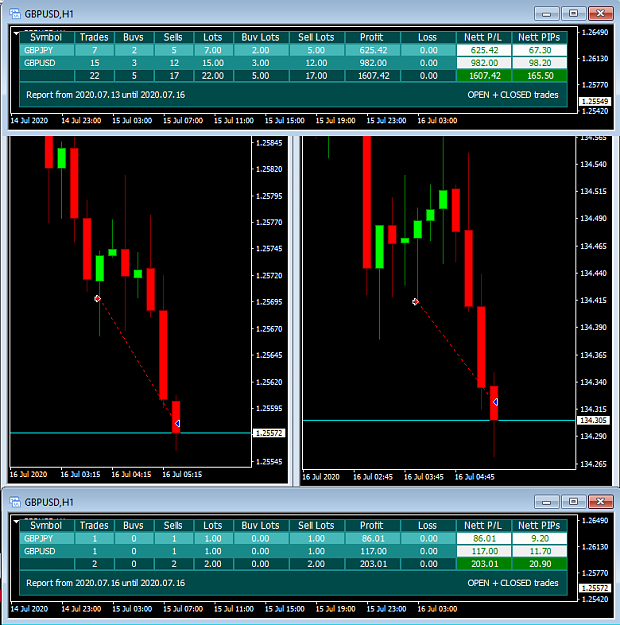Click the GBPUSD symbol cell with 15 trades
Image resolution: width=620 pixels, height=625 pixels.
[x=47, y=63]
